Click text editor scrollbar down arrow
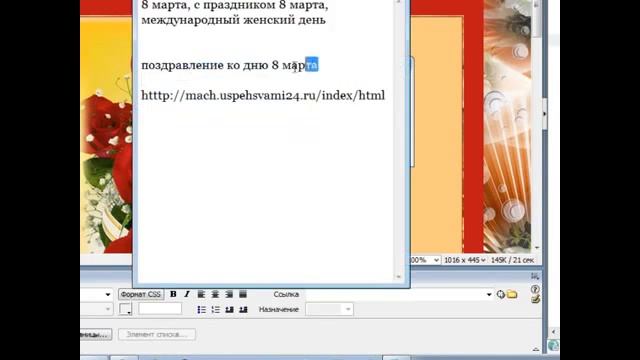 (398, 277)
